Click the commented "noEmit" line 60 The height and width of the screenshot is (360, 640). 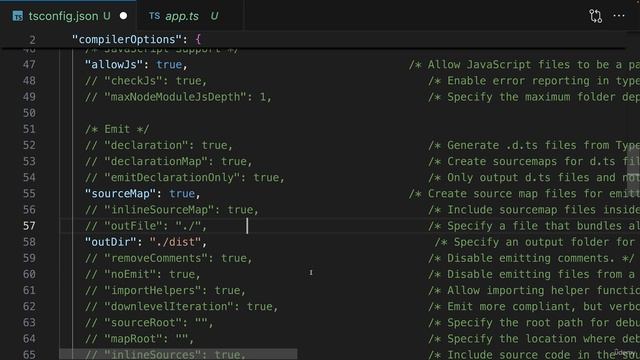(143, 274)
